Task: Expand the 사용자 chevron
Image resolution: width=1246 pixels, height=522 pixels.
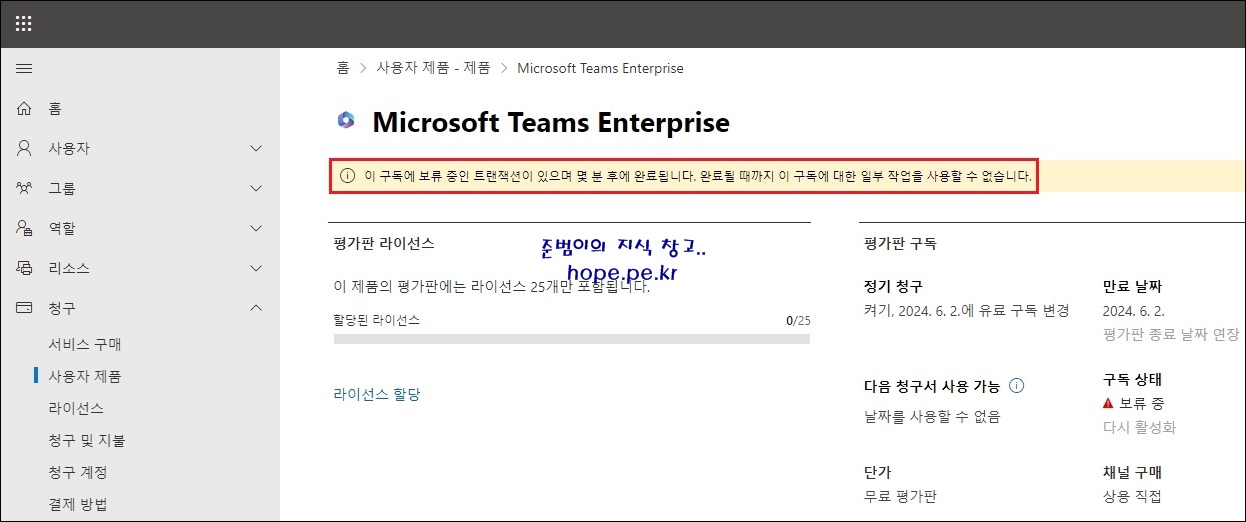Action: click(256, 148)
